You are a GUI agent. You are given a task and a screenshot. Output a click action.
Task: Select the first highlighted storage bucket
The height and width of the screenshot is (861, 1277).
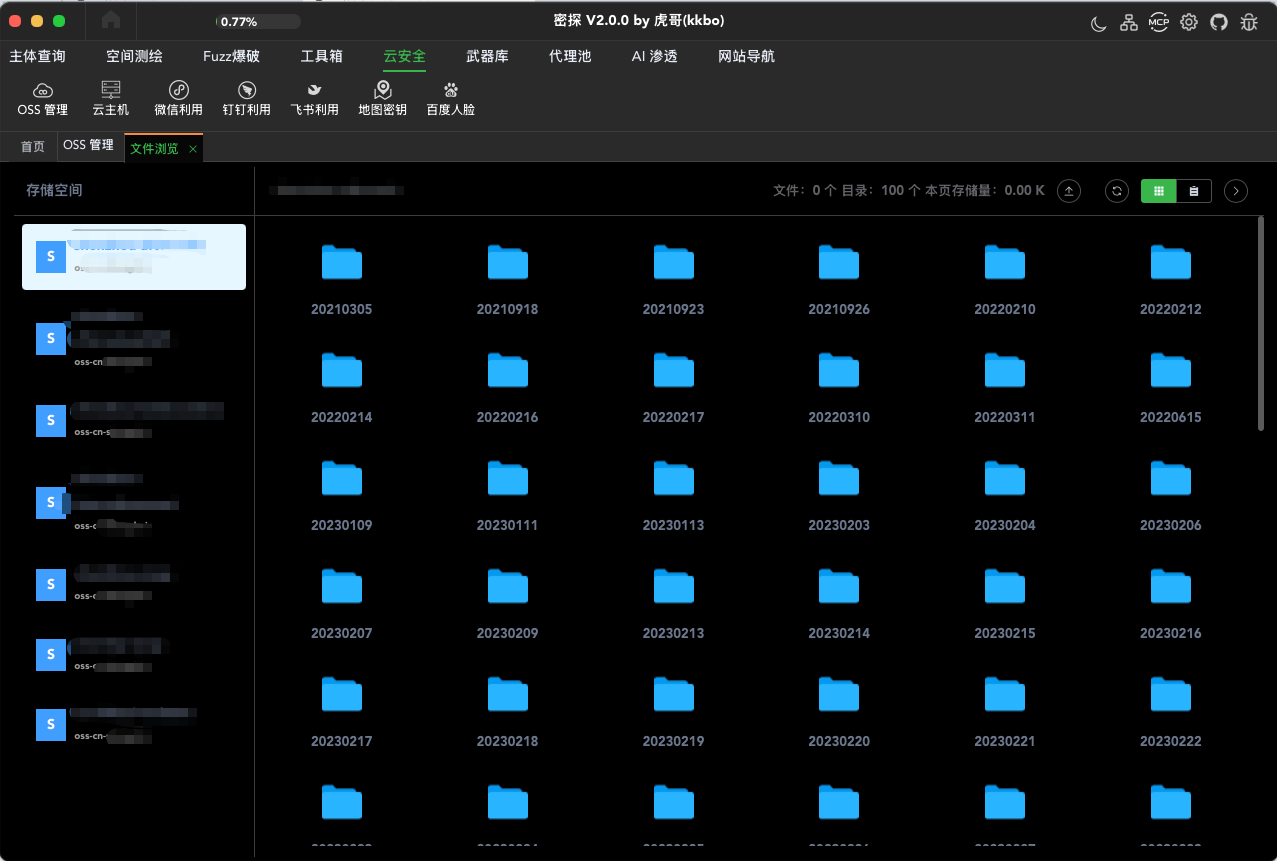click(134, 257)
